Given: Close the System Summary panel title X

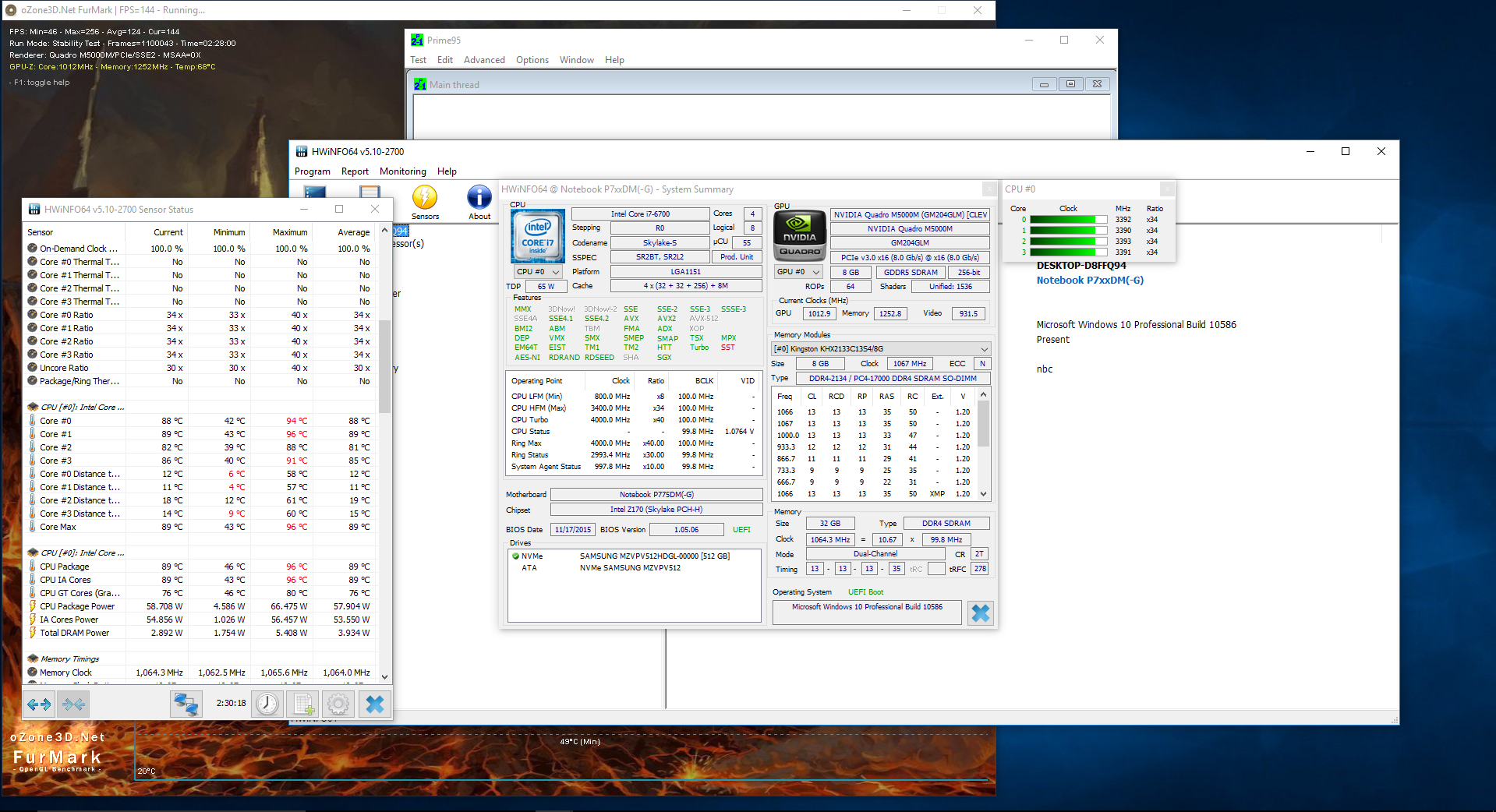Looking at the screenshot, I should 988,189.
